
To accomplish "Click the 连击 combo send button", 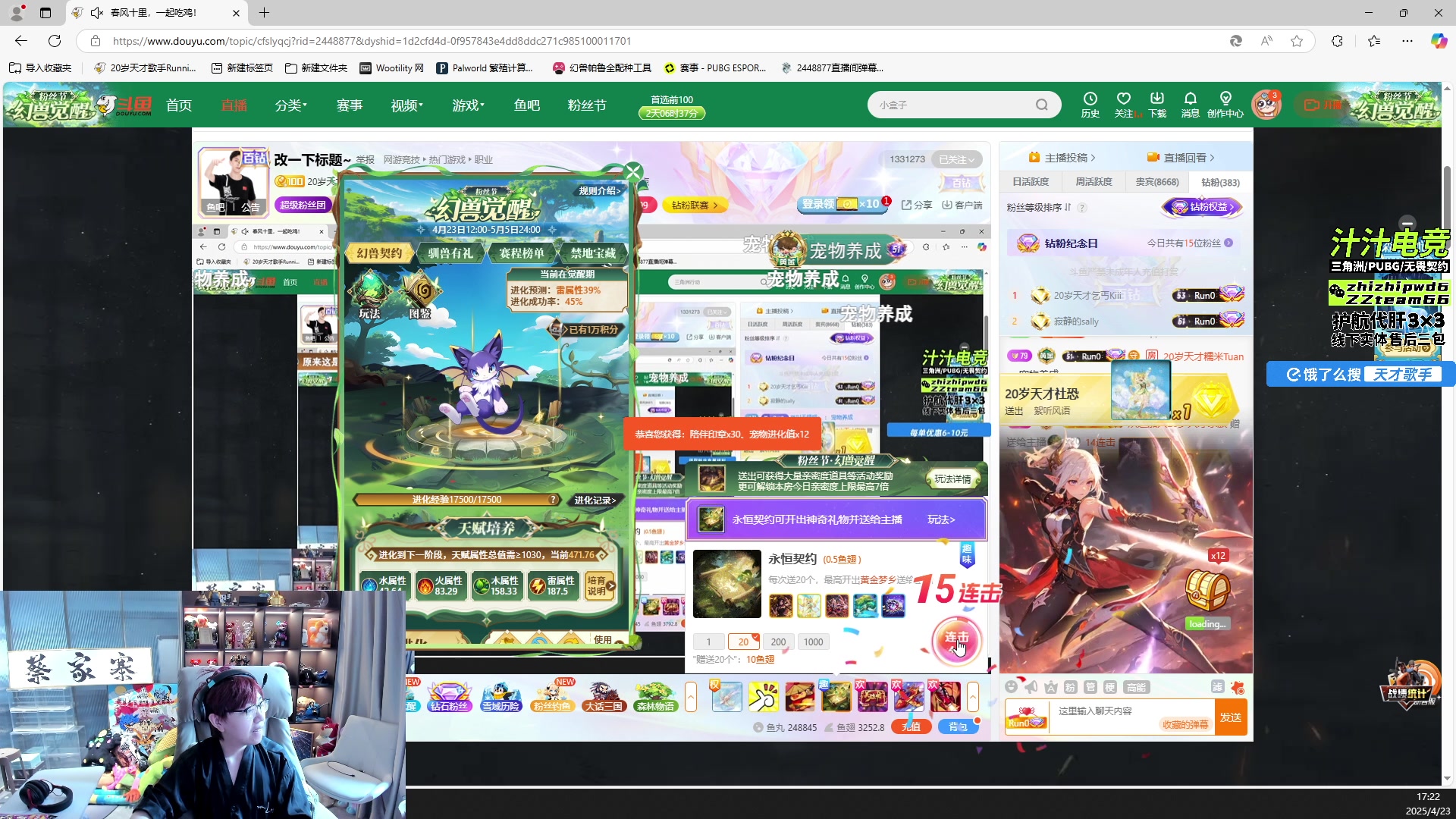I will pyautogui.click(x=956, y=640).
